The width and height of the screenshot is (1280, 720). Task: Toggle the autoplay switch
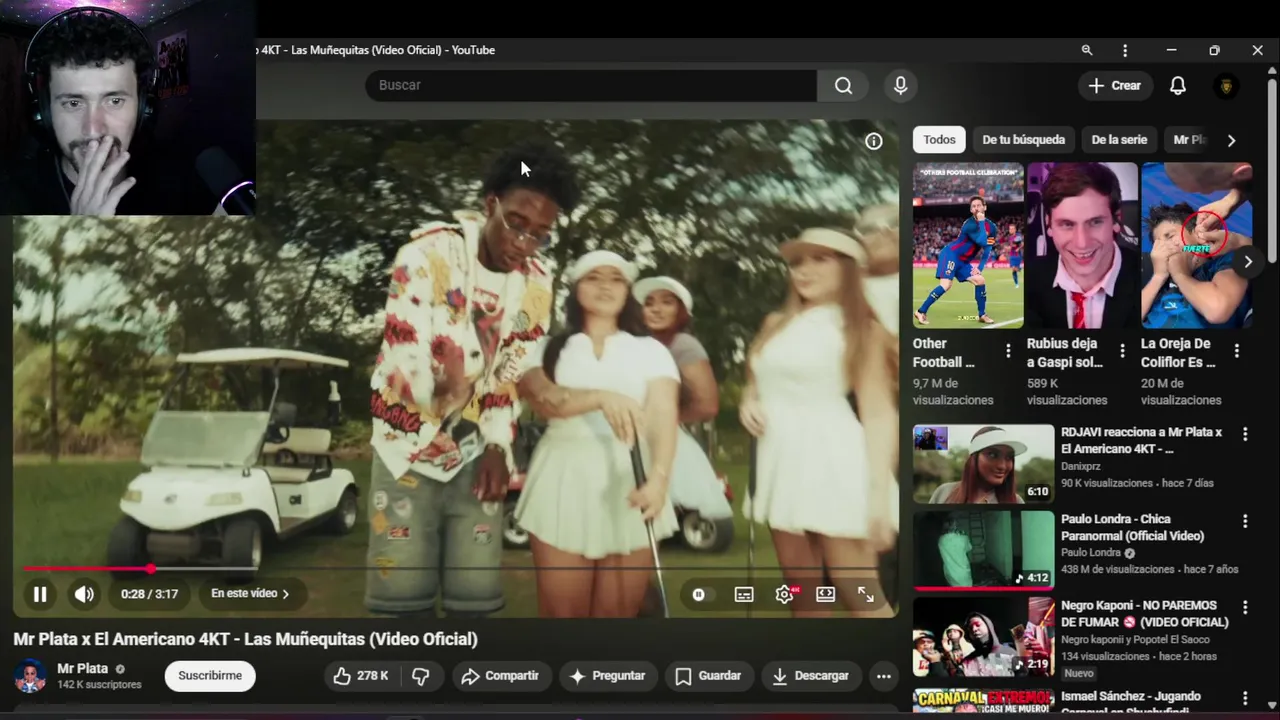pos(698,594)
